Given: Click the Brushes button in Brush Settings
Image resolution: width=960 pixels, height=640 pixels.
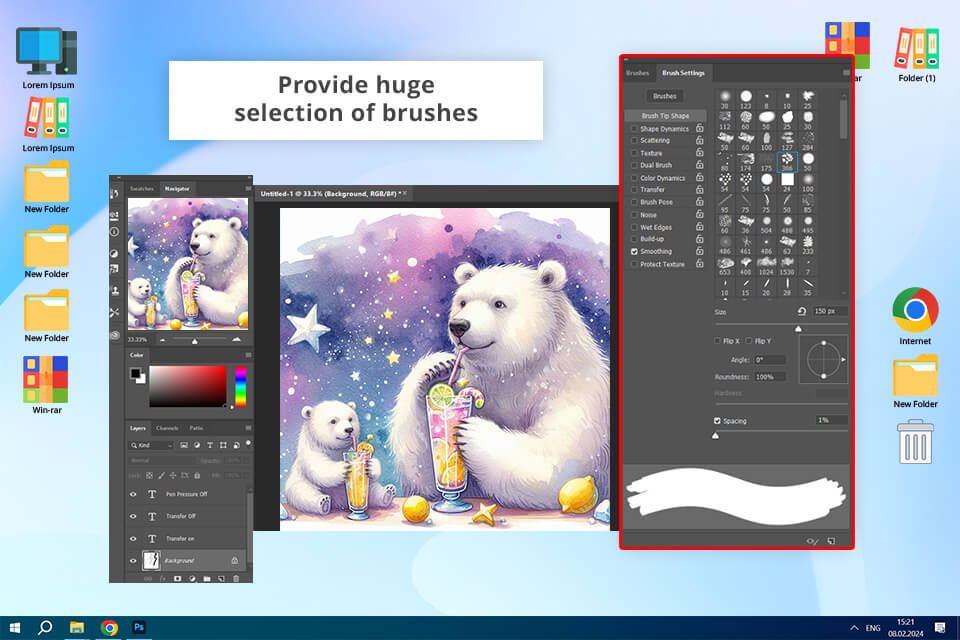Looking at the screenshot, I should click(x=664, y=96).
